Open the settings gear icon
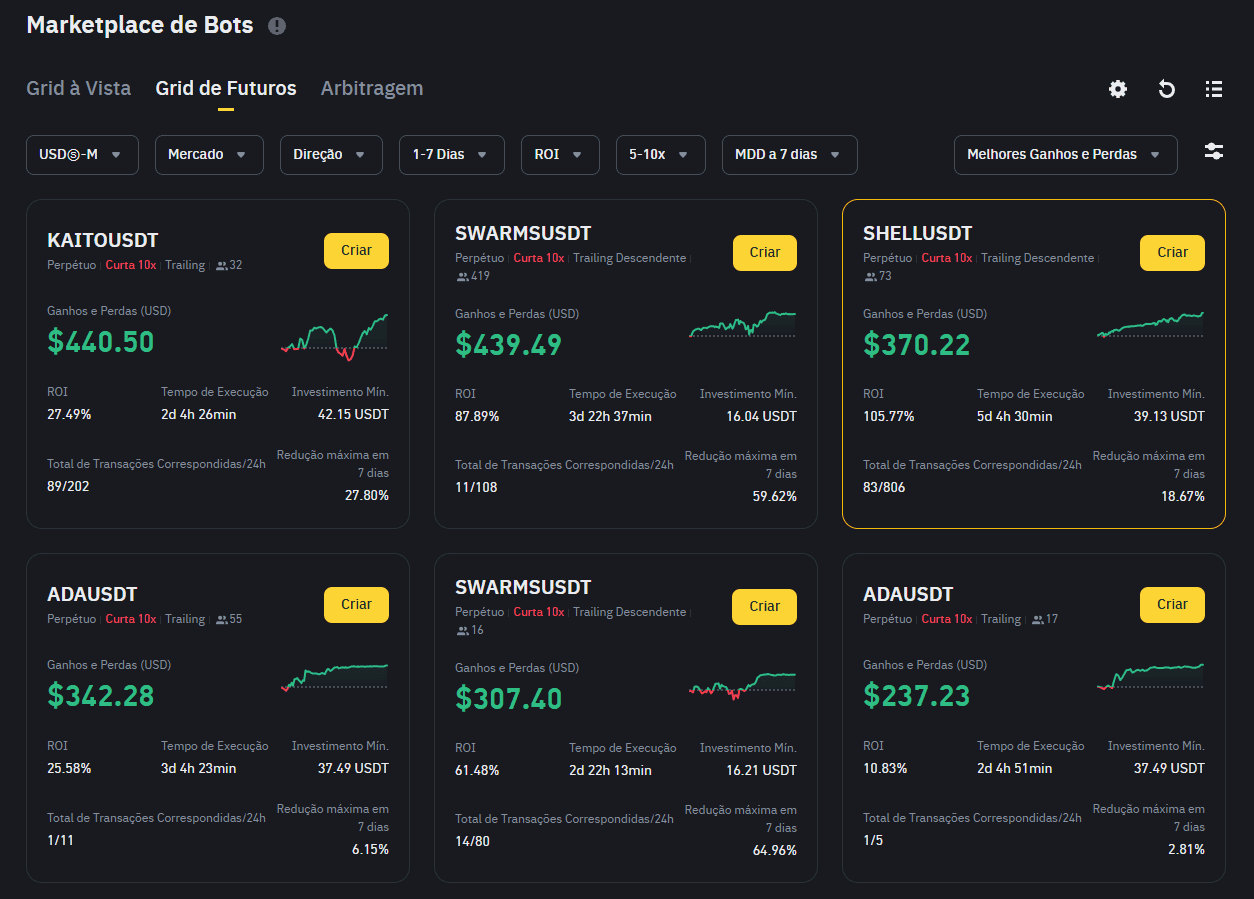 click(x=1118, y=89)
